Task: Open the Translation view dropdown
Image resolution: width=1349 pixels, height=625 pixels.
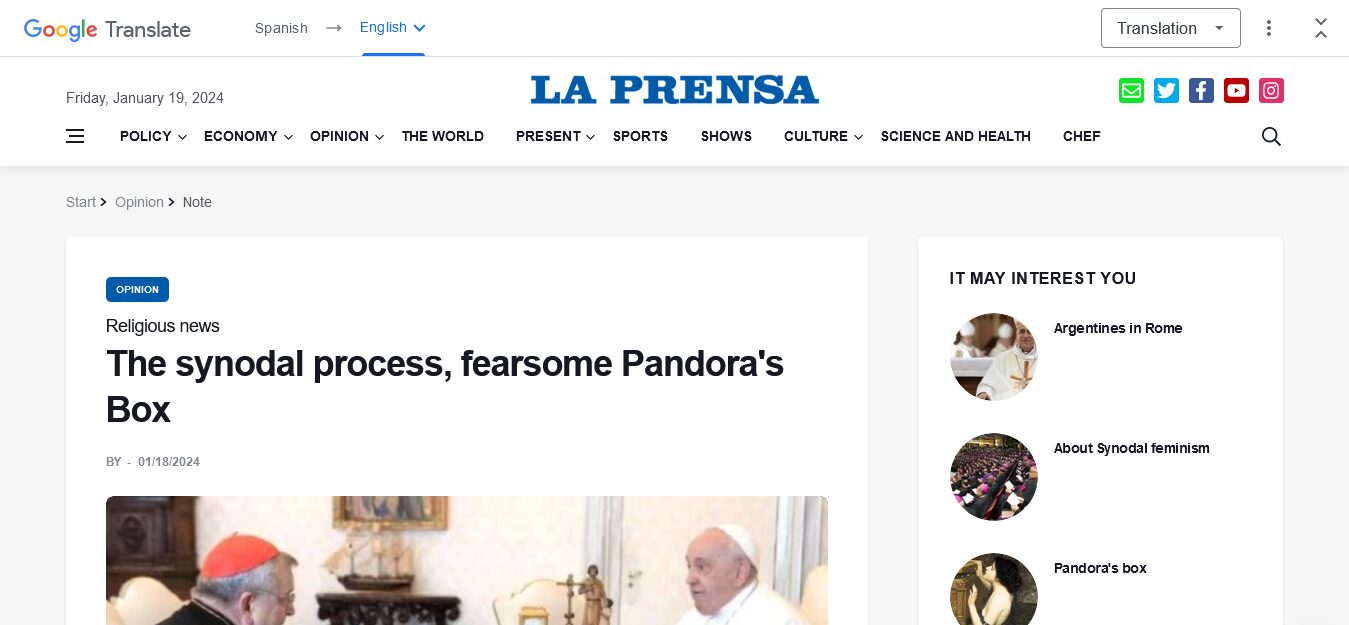Action: coord(1171,28)
